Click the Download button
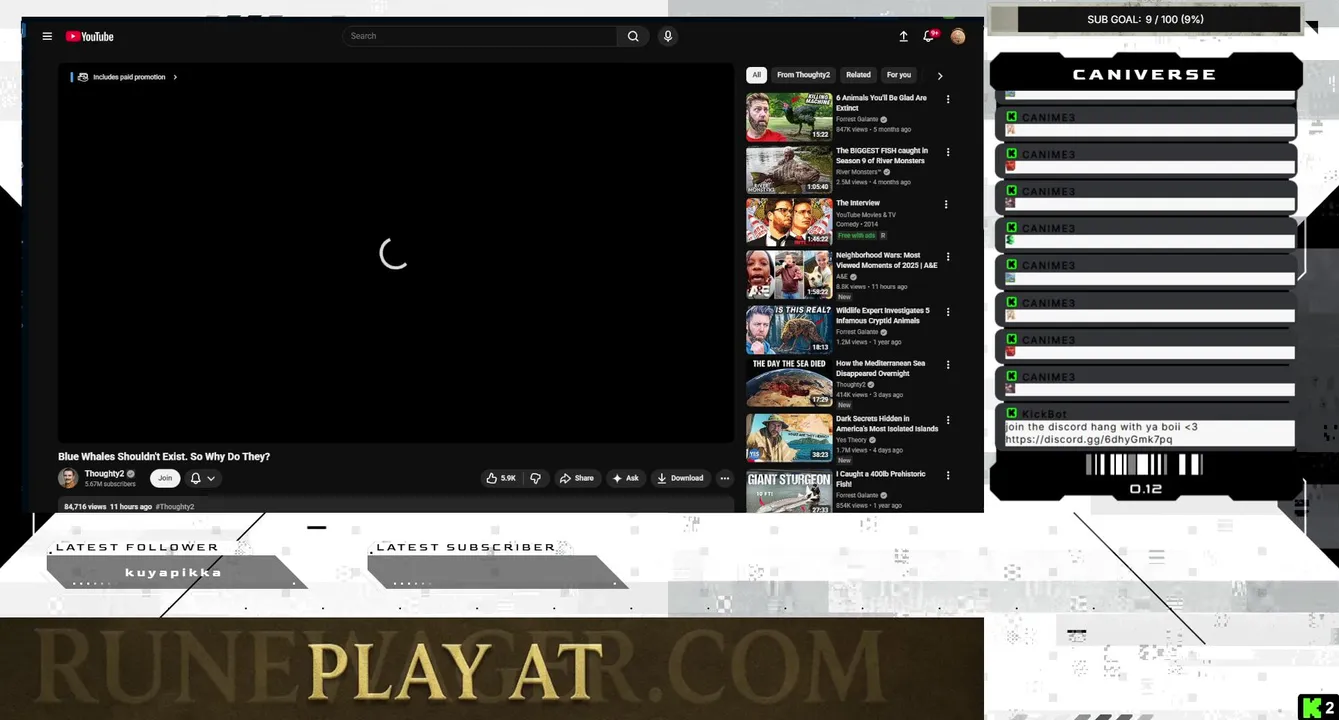This screenshot has height=720, width=1339. pyautogui.click(x=680, y=478)
